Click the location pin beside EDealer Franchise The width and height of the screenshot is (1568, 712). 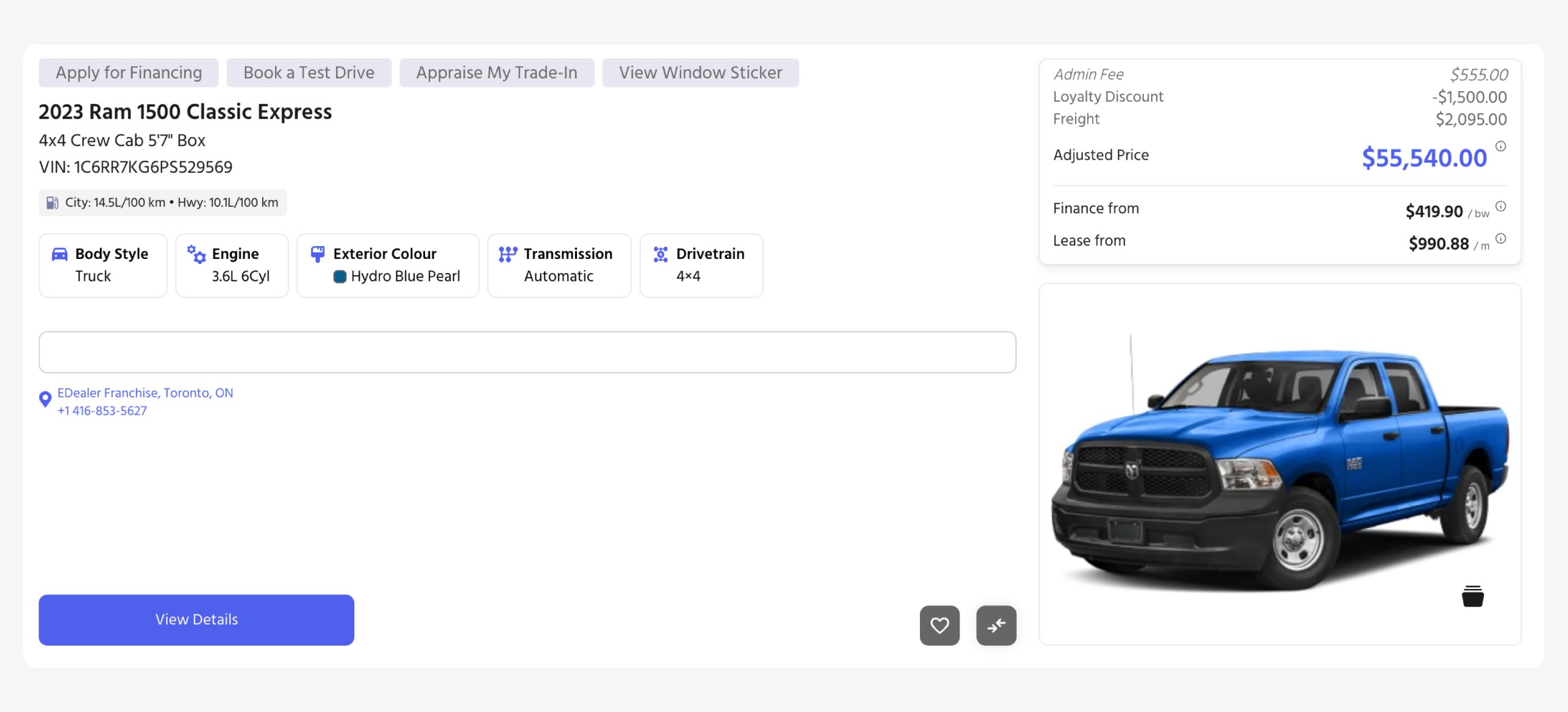[45, 400]
